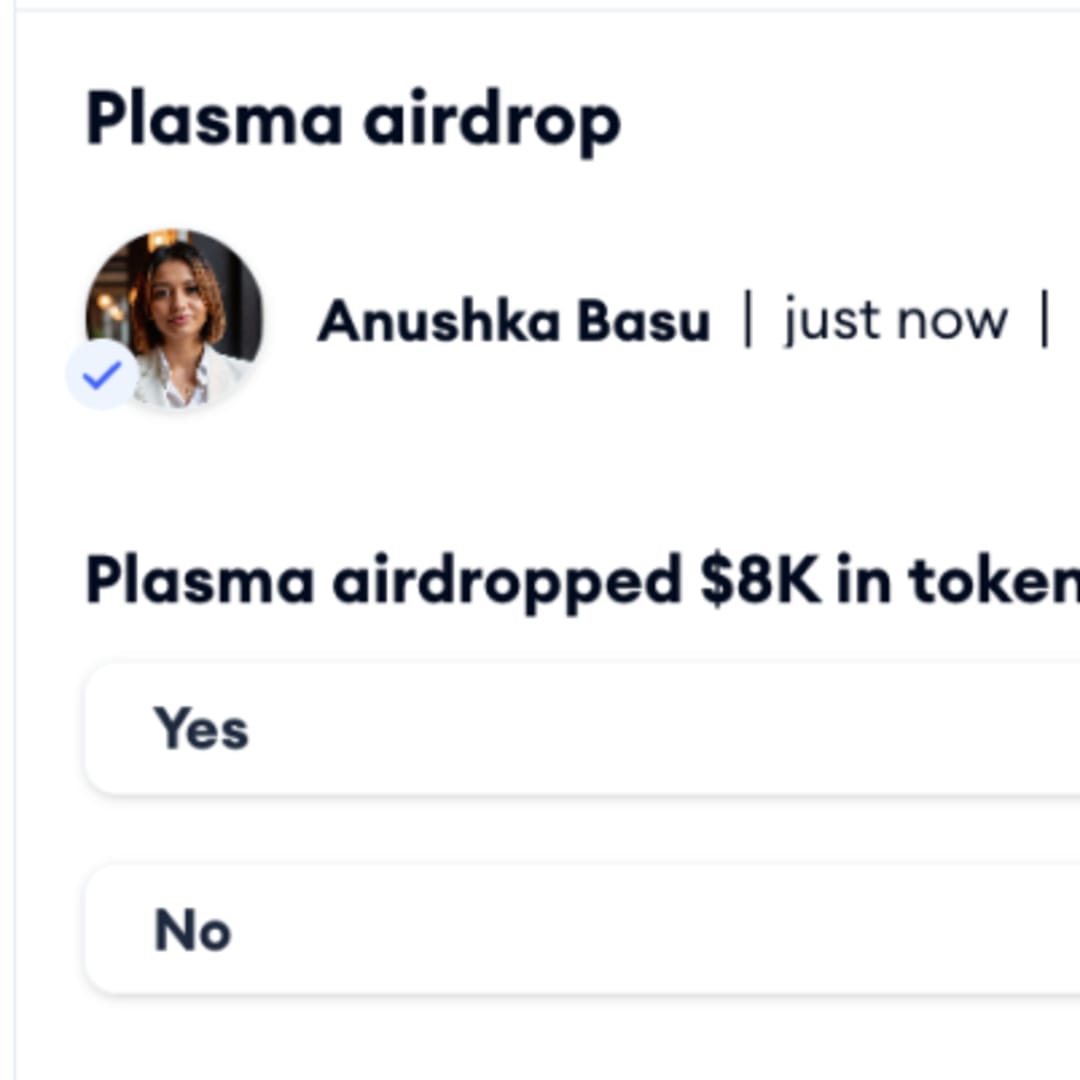Click the "just now" timestamp
Image resolution: width=1080 pixels, height=1080 pixels.
click(x=896, y=321)
